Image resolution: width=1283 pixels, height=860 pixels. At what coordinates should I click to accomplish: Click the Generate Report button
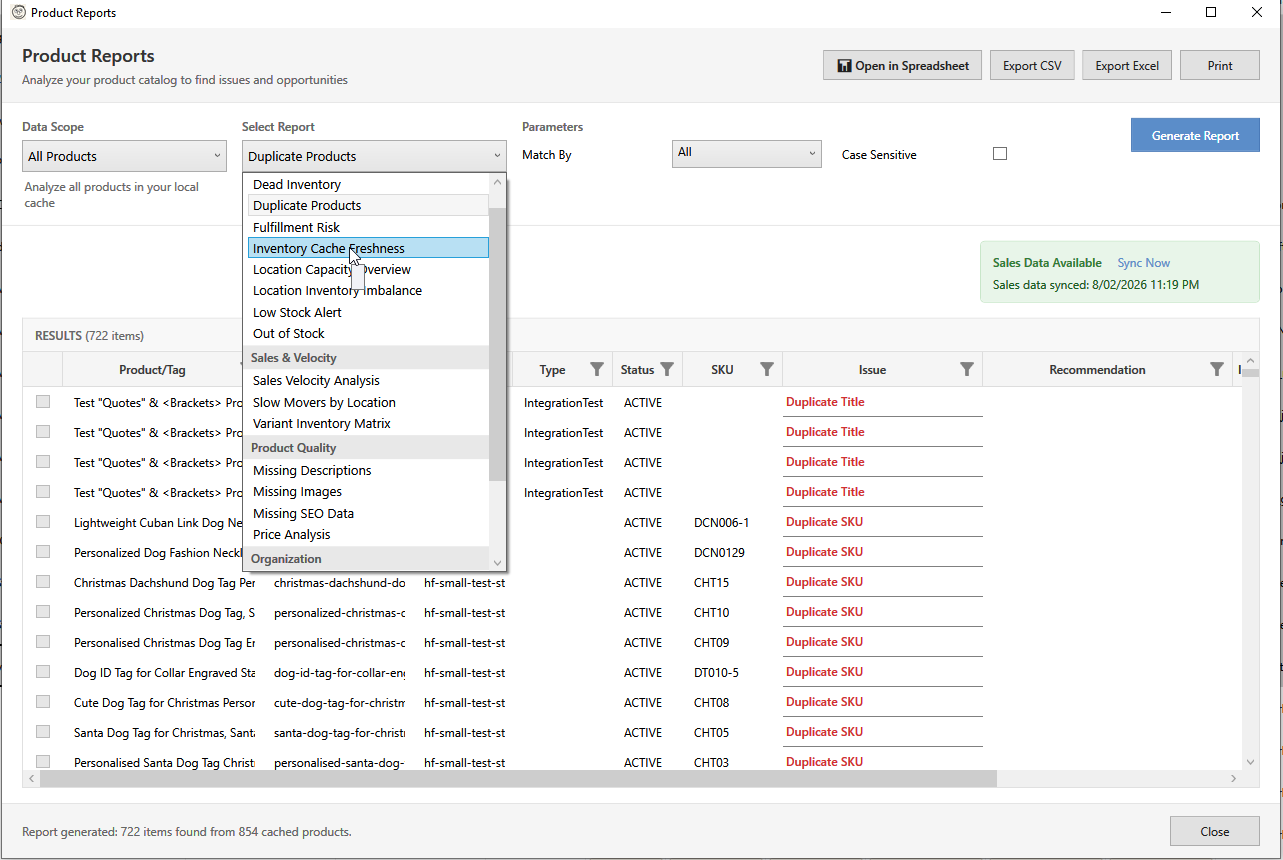coord(1195,134)
